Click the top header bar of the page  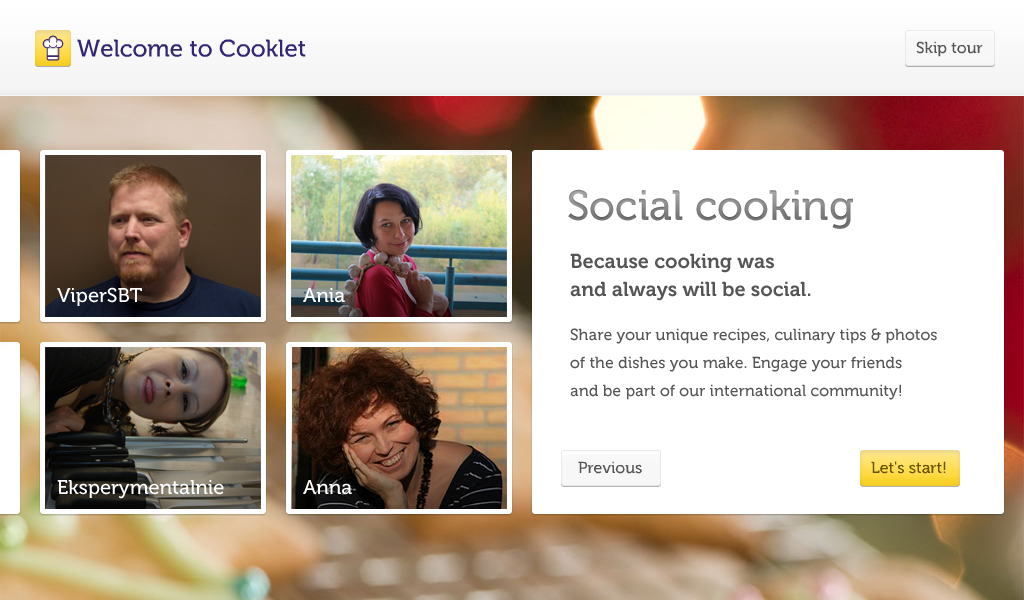tap(512, 48)
